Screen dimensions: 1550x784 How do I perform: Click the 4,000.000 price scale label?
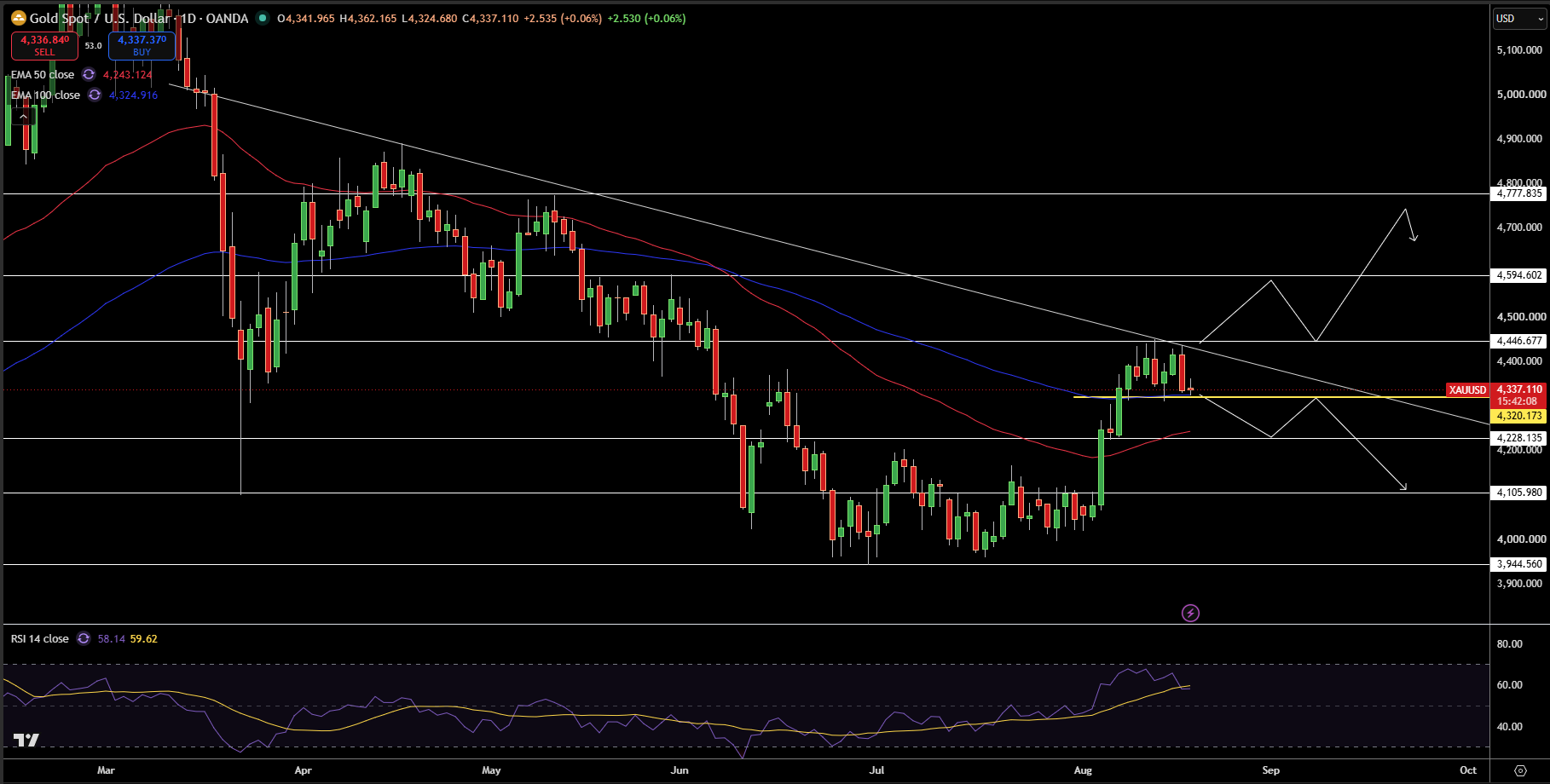point(1521,539)
